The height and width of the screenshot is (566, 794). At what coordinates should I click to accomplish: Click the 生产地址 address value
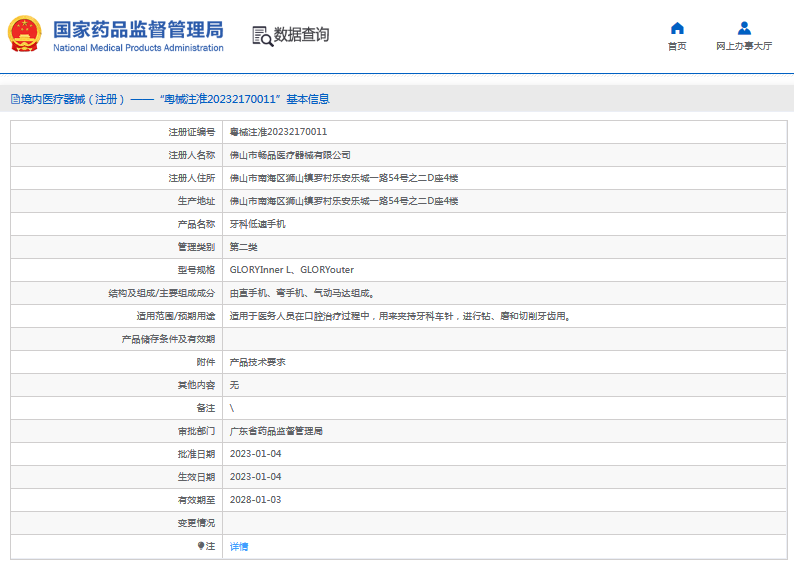pyautogui.click(x=343, y=201)
